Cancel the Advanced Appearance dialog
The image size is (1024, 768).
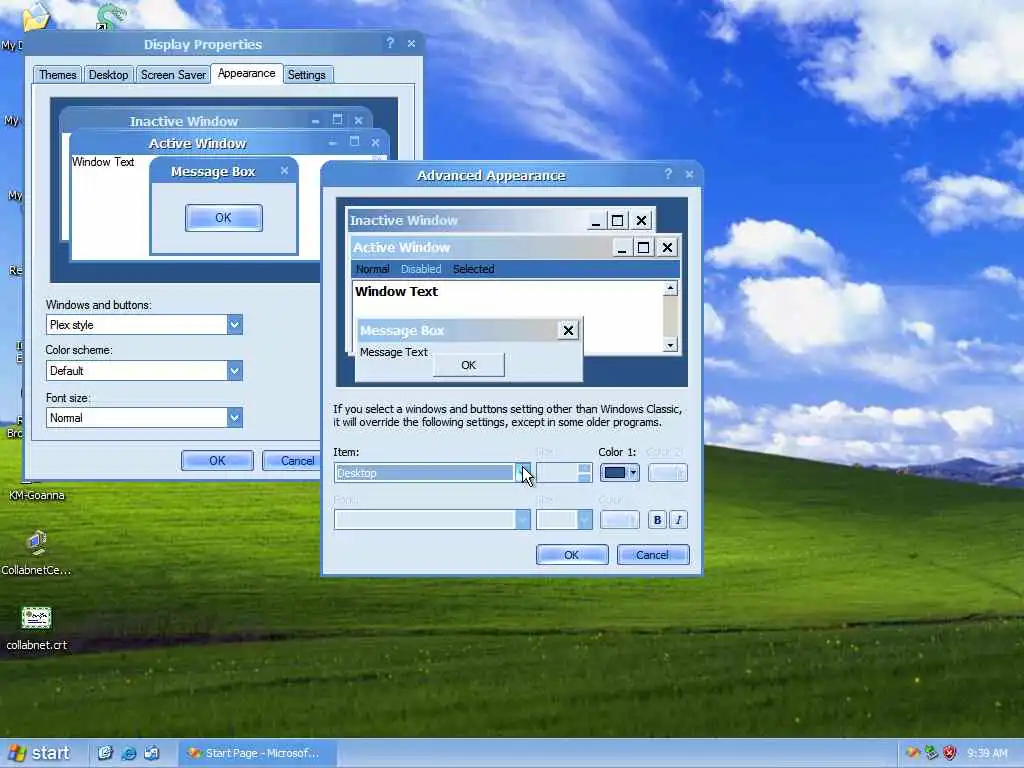pos(652,555)
